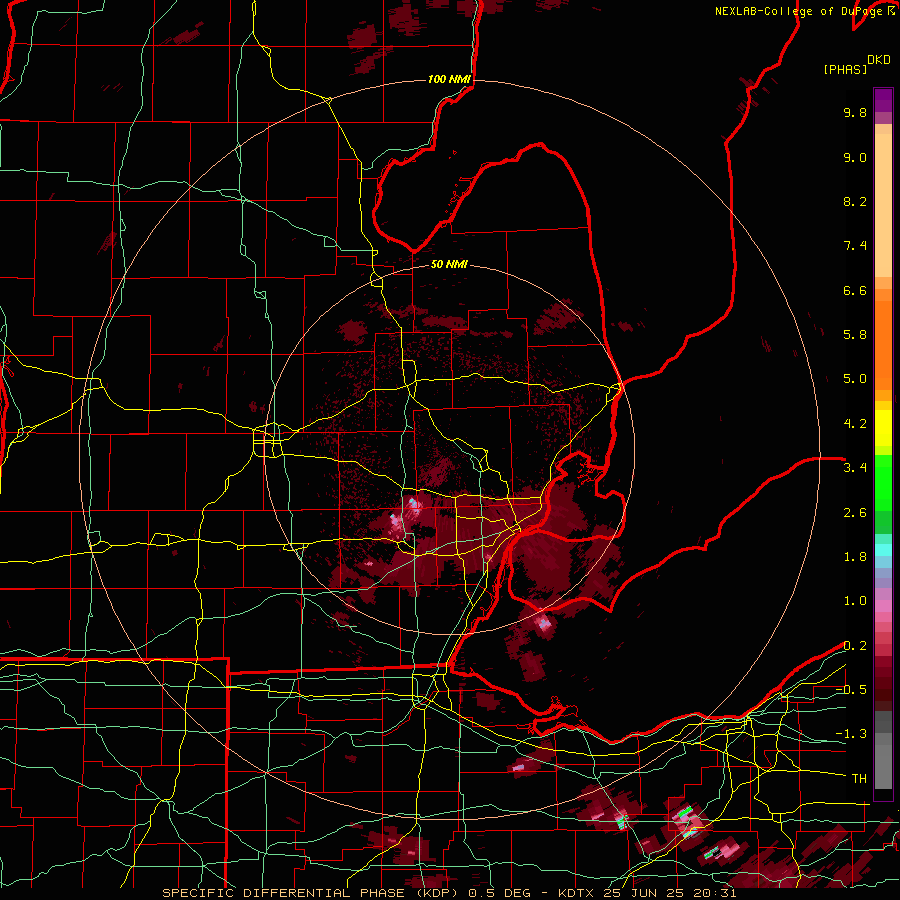The image size is (900, 900).
Task: Click the NEXLAB-College of DuPage label
Action: (798, 11)
